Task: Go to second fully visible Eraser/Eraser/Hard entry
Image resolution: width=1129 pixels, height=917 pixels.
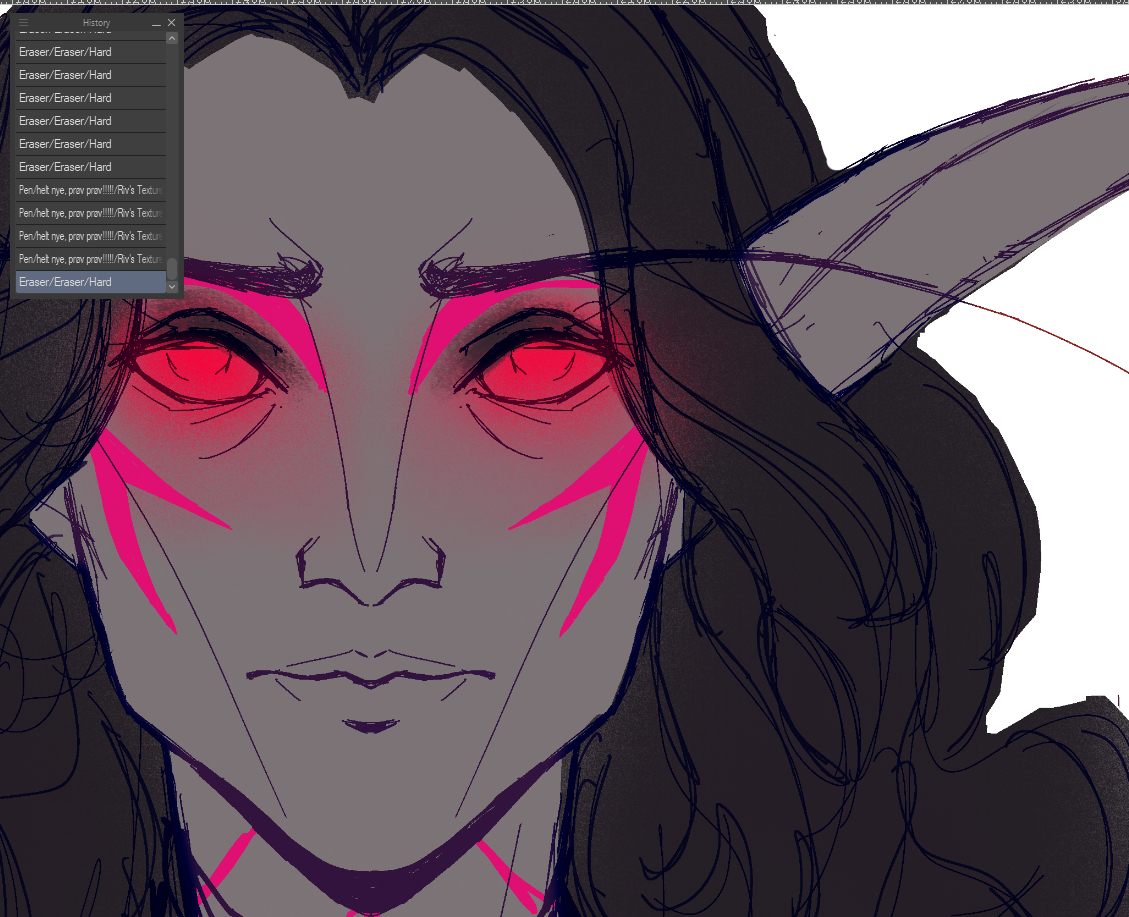Action: coord(90,75)
